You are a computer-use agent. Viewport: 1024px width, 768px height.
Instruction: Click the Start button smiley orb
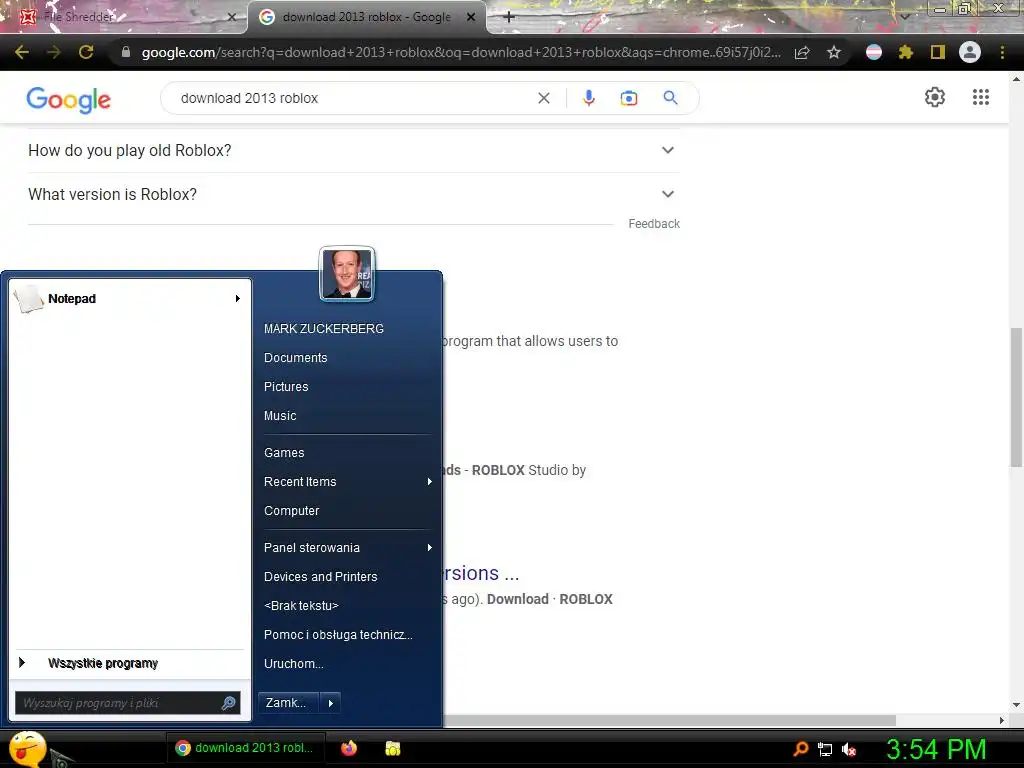tap(26, 749)
